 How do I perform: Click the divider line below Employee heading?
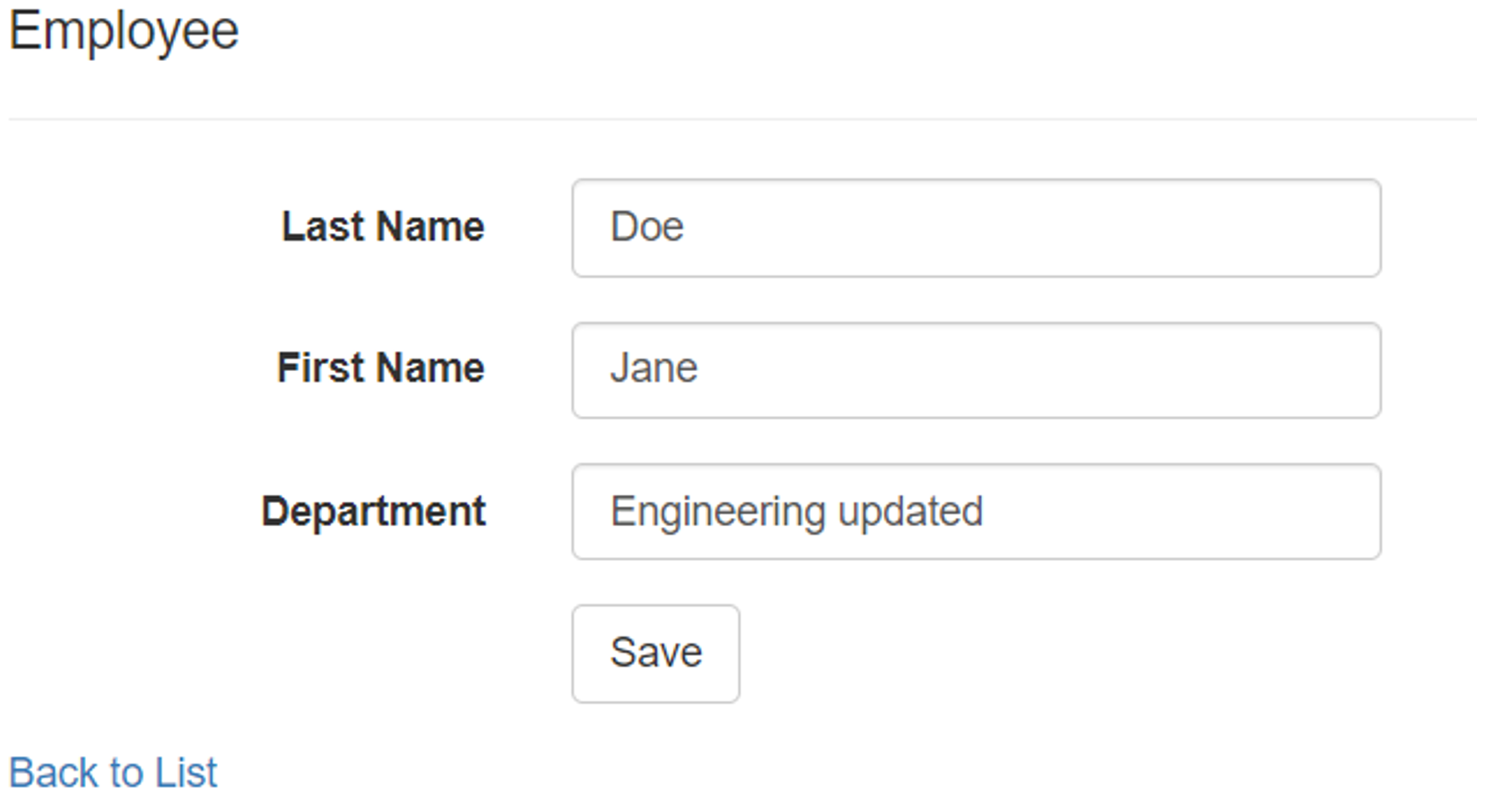tap(743, 118)
